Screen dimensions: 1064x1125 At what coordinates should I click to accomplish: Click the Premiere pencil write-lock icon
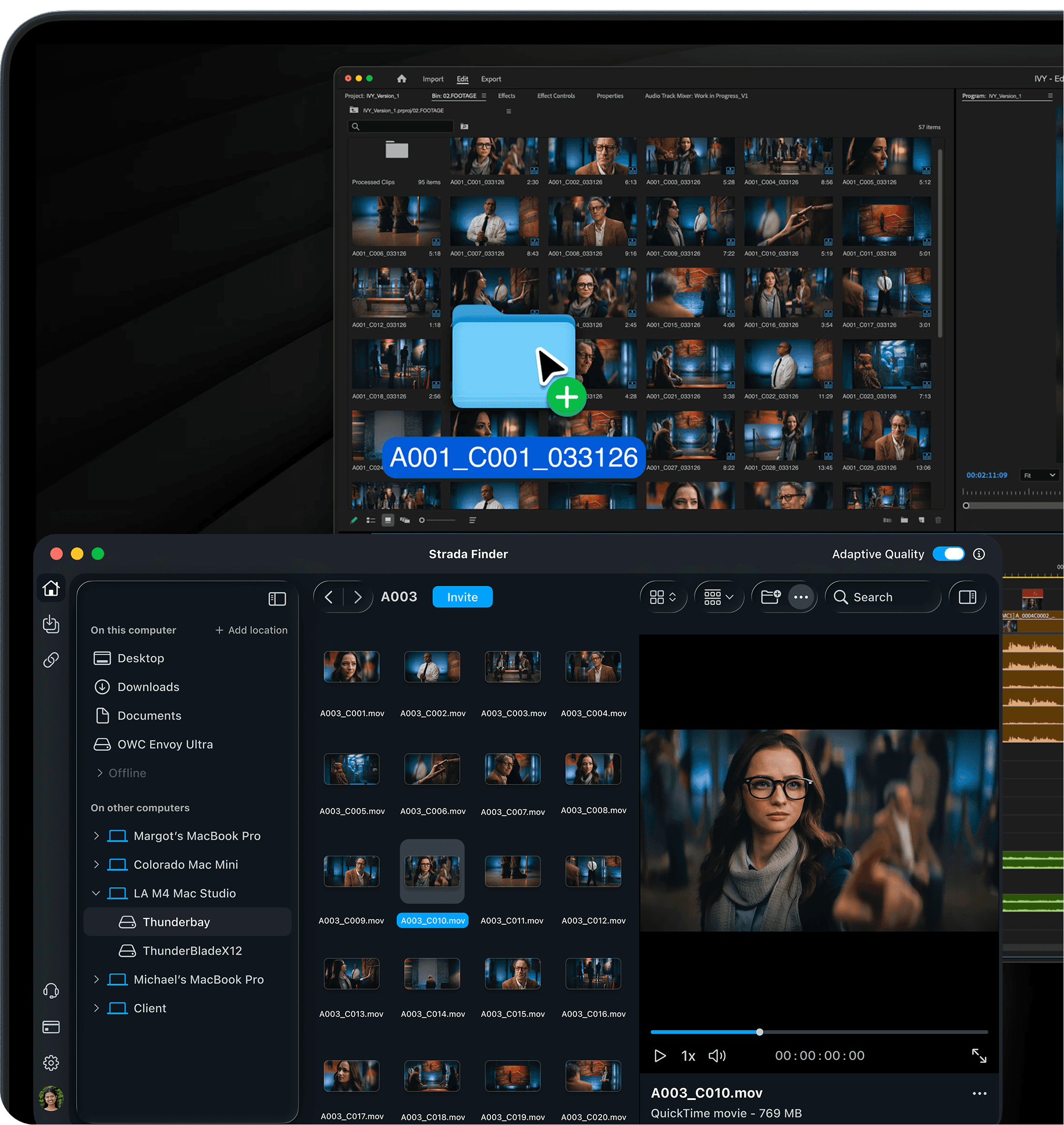point(354,520)
